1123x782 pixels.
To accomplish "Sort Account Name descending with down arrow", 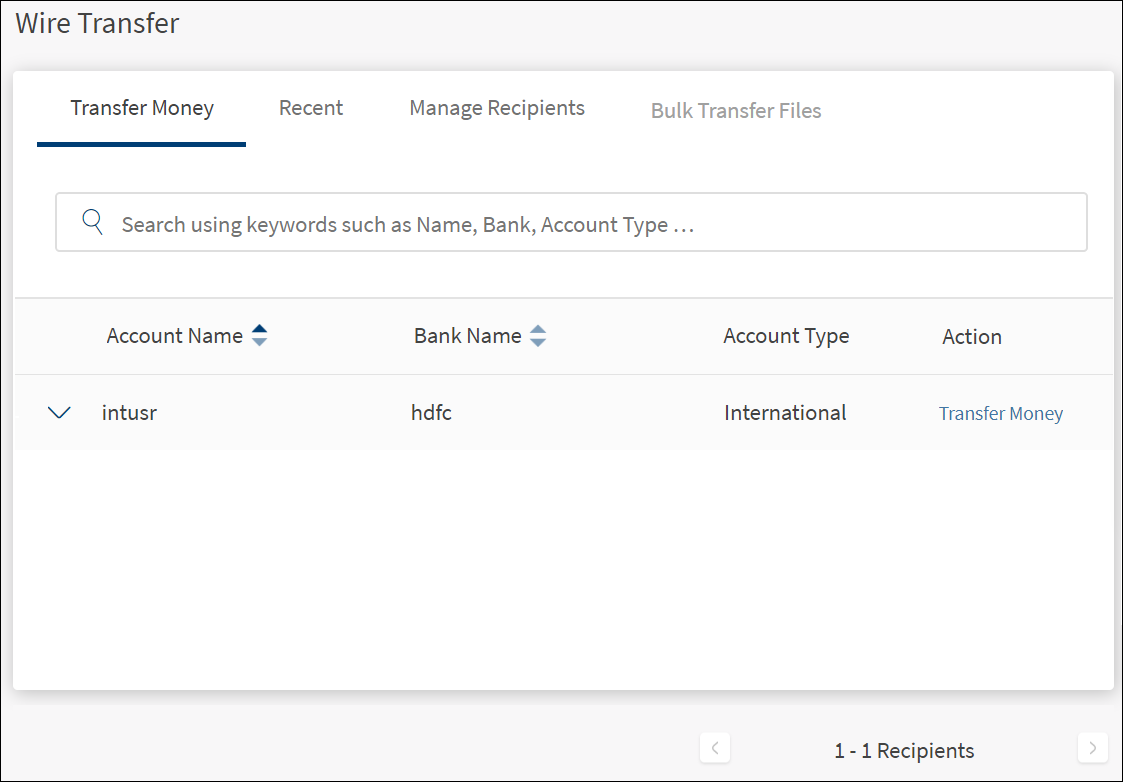I will (259, 342).
